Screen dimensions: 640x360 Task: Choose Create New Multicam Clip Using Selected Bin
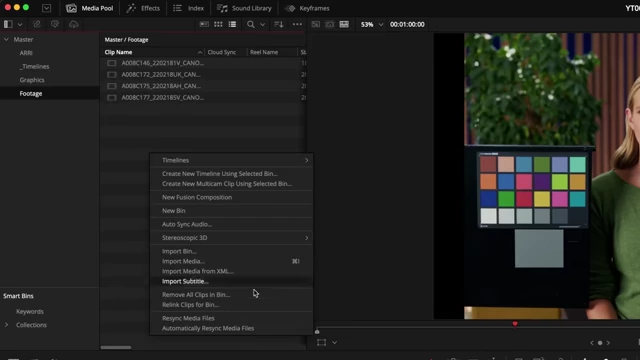(231, 184)
